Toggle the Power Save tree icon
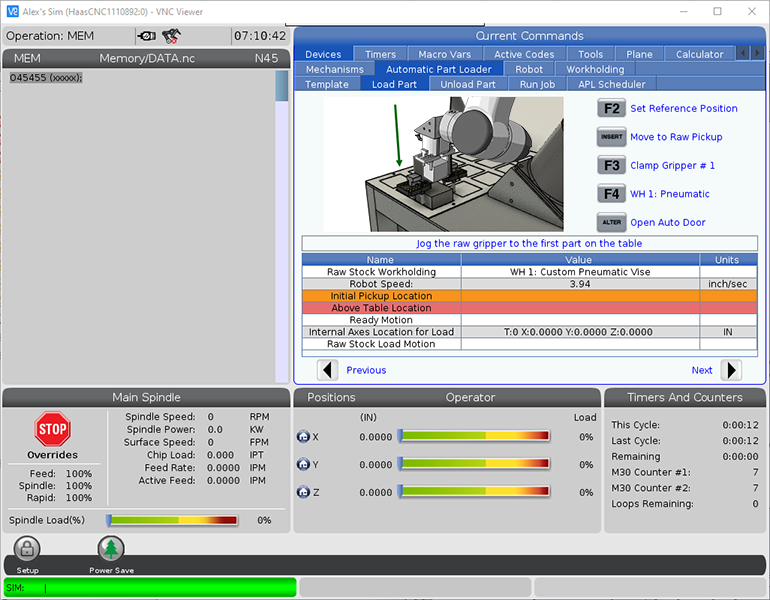This screenshot has height=600, width=770. [x=111, y=549]
